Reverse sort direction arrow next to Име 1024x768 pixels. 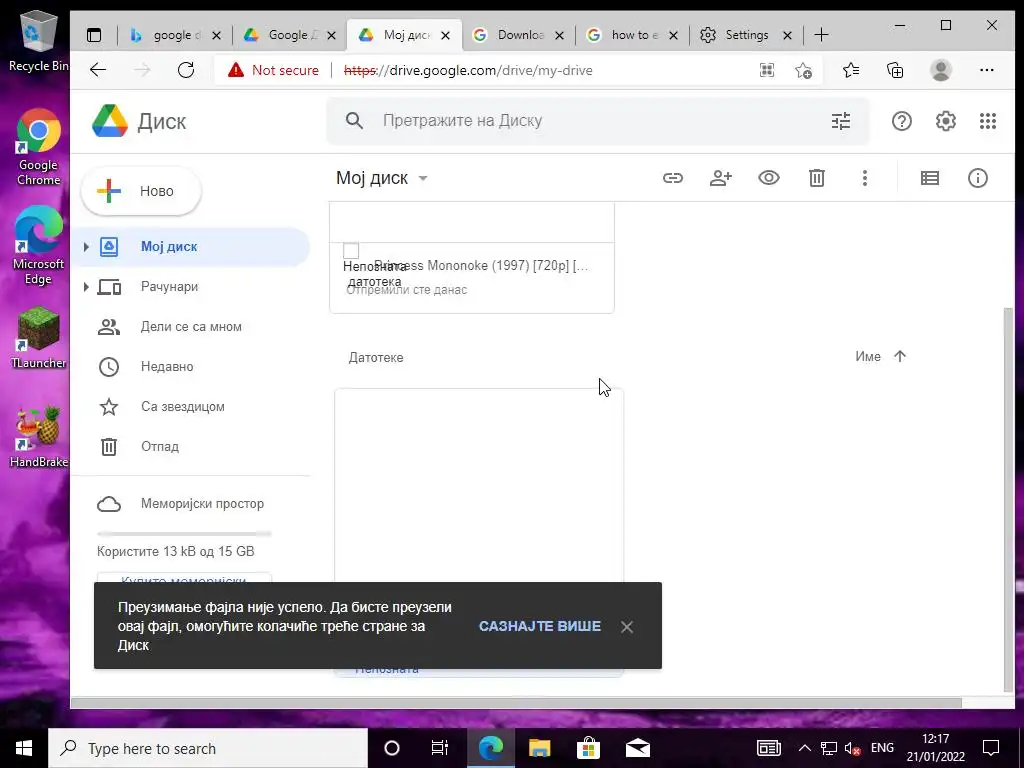click(x=900, y=356)
